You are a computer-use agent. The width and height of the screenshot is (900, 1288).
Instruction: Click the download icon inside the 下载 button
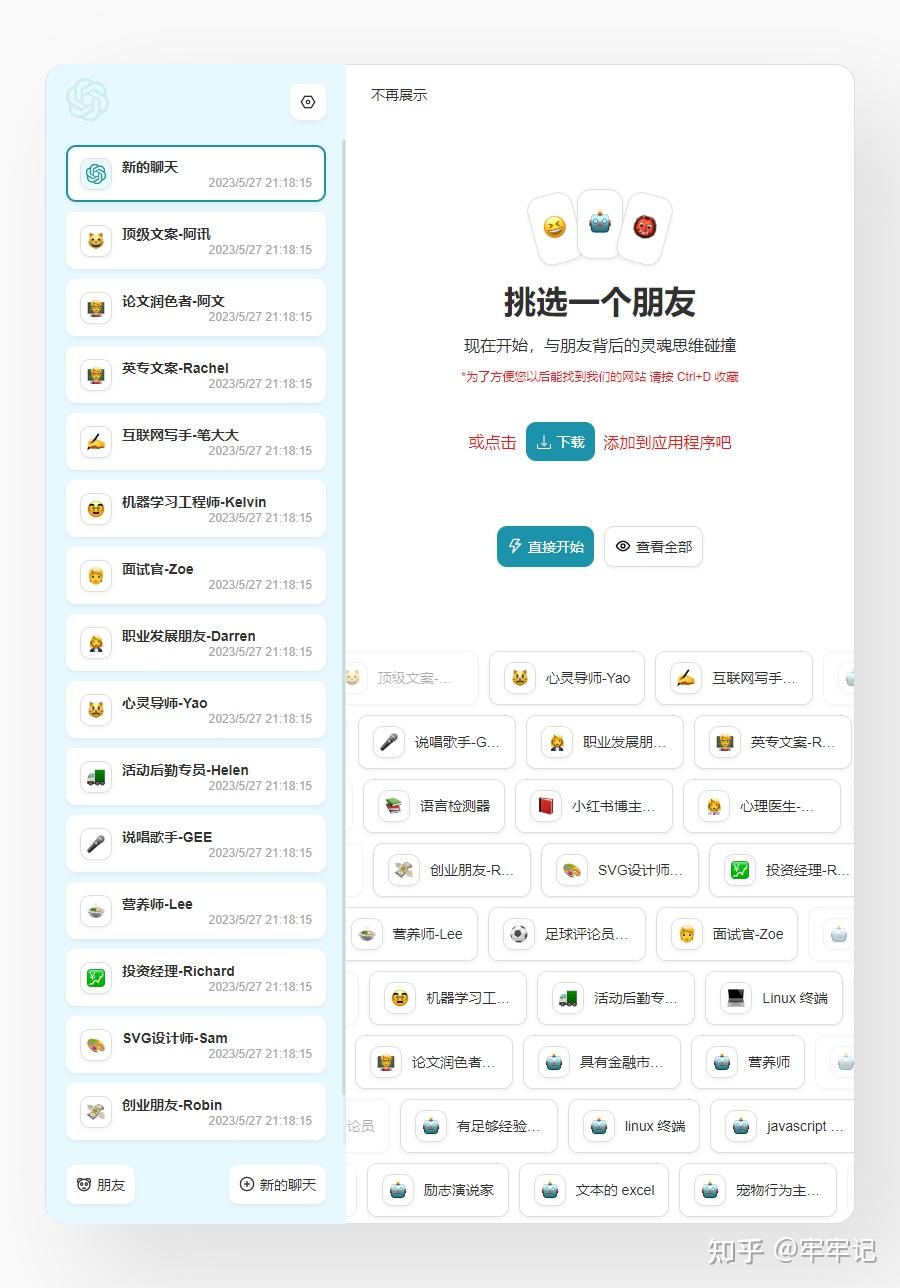pyautogui.click(x=543, y=441)
